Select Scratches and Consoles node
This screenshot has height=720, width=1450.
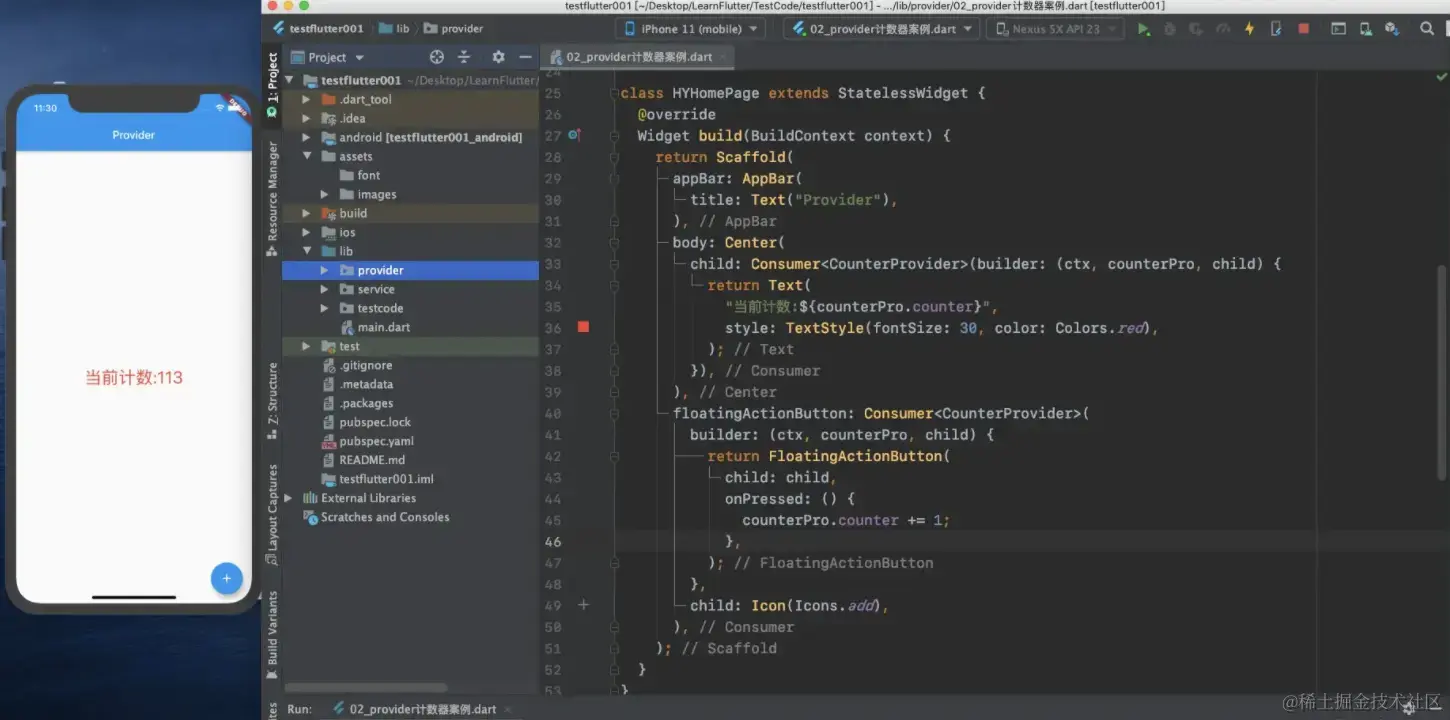pos(385,517)
